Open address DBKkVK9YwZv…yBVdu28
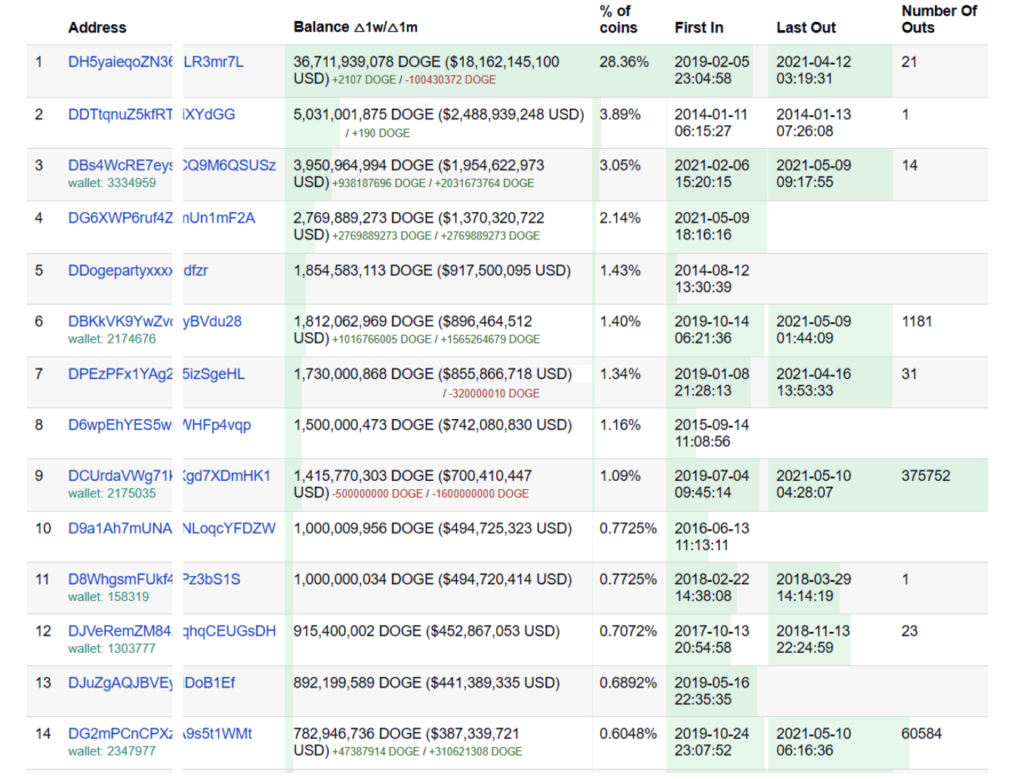This screenshot has width=1024, height=779. click(x=155, y=321)
